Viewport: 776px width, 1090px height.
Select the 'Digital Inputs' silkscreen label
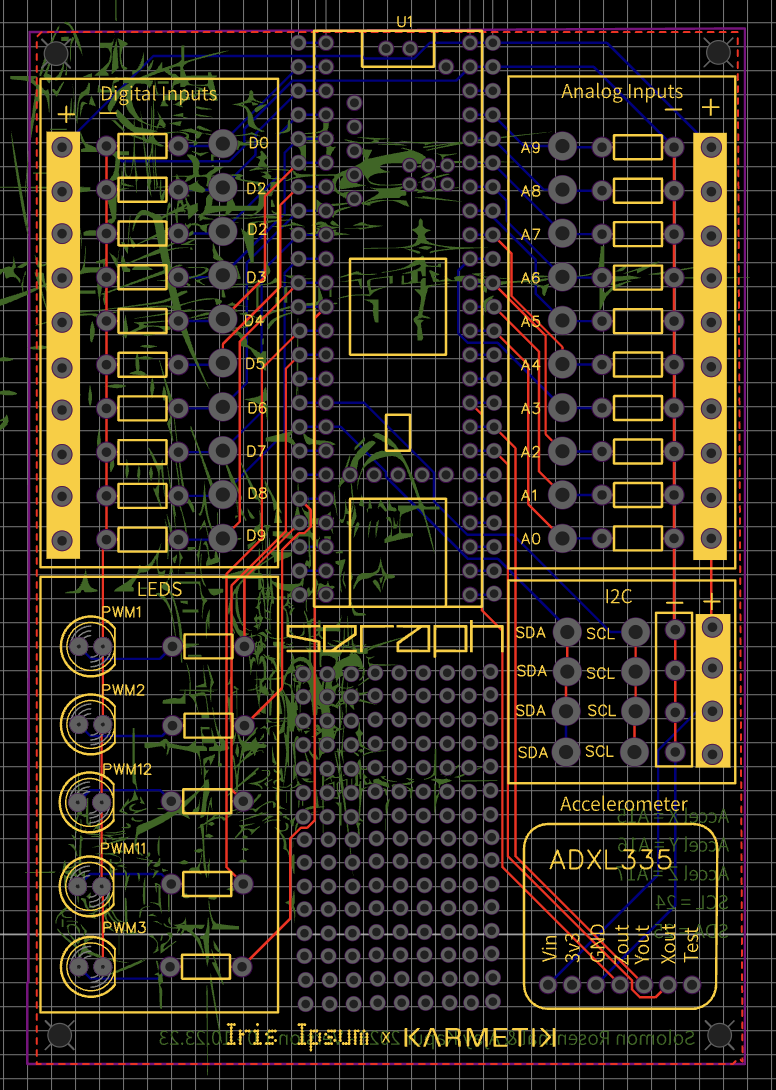point(159,94)
